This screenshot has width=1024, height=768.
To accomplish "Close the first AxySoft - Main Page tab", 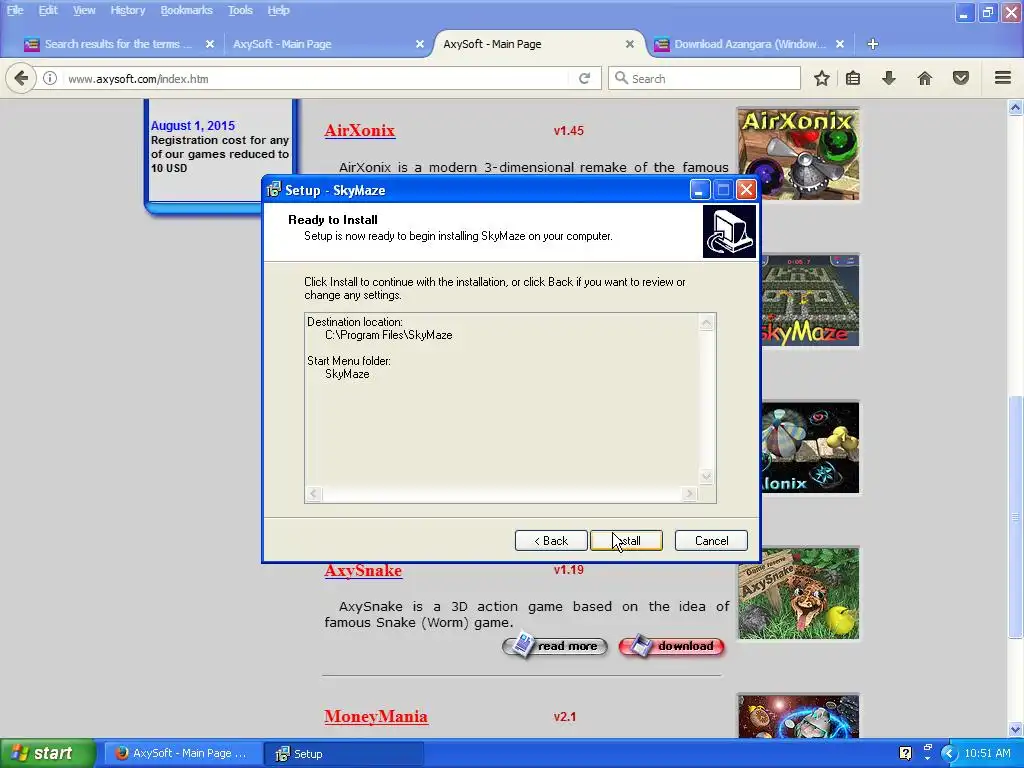I will click(x=420, y=44).
